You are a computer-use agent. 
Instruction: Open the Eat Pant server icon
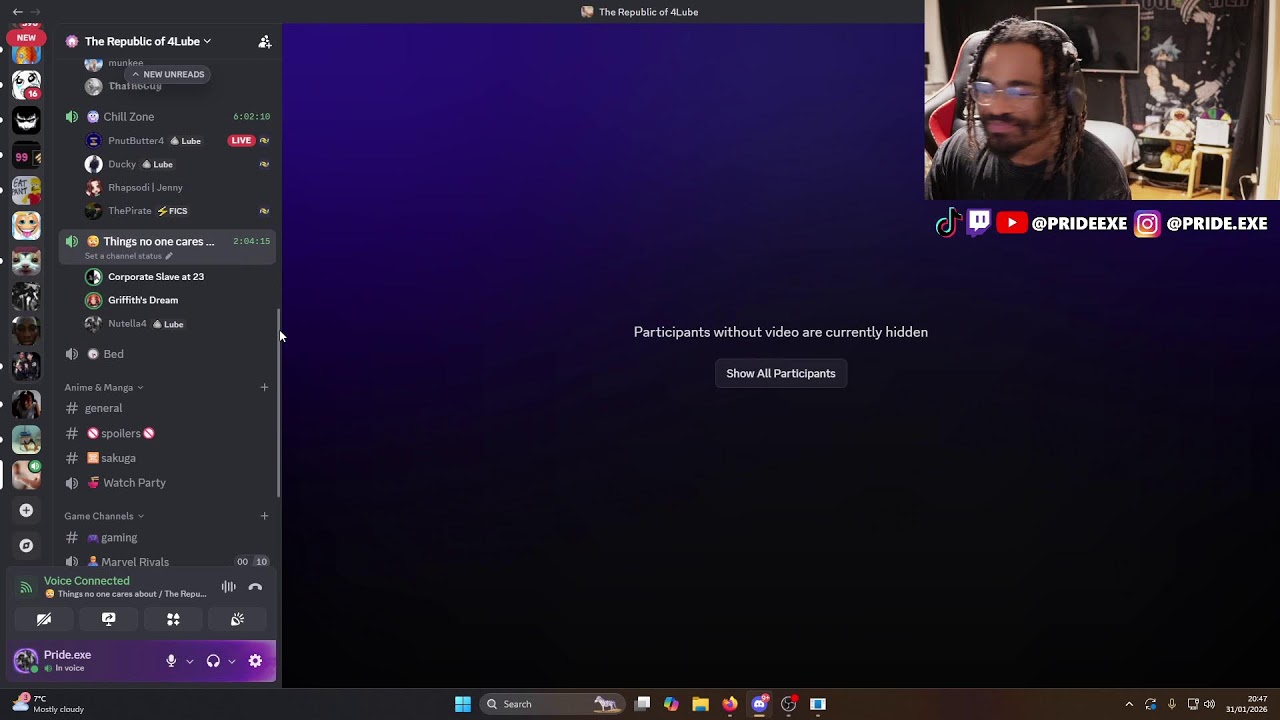(x=26, y=190)
